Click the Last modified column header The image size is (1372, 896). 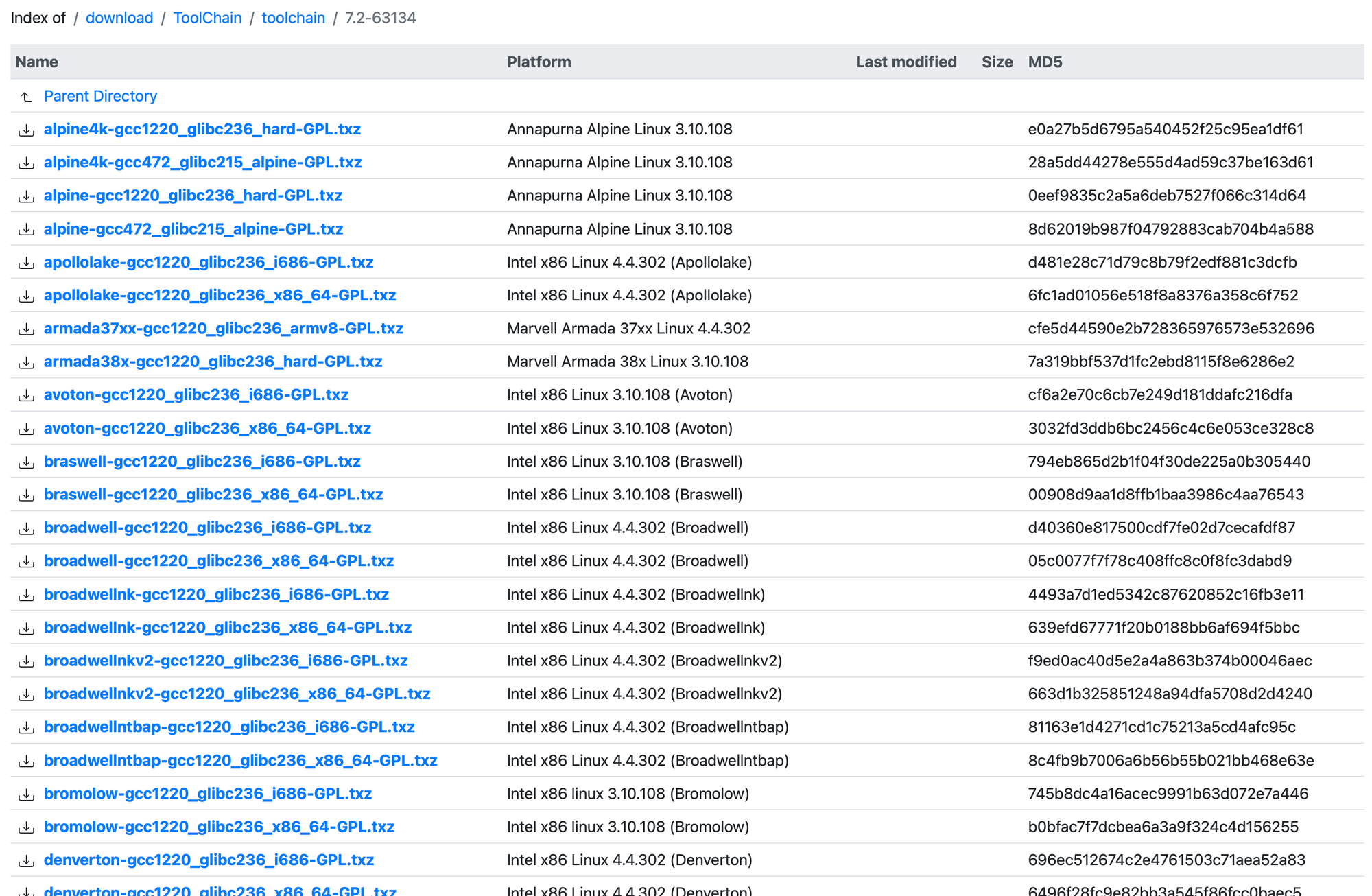pyautogui.click(x=906, y=62)
